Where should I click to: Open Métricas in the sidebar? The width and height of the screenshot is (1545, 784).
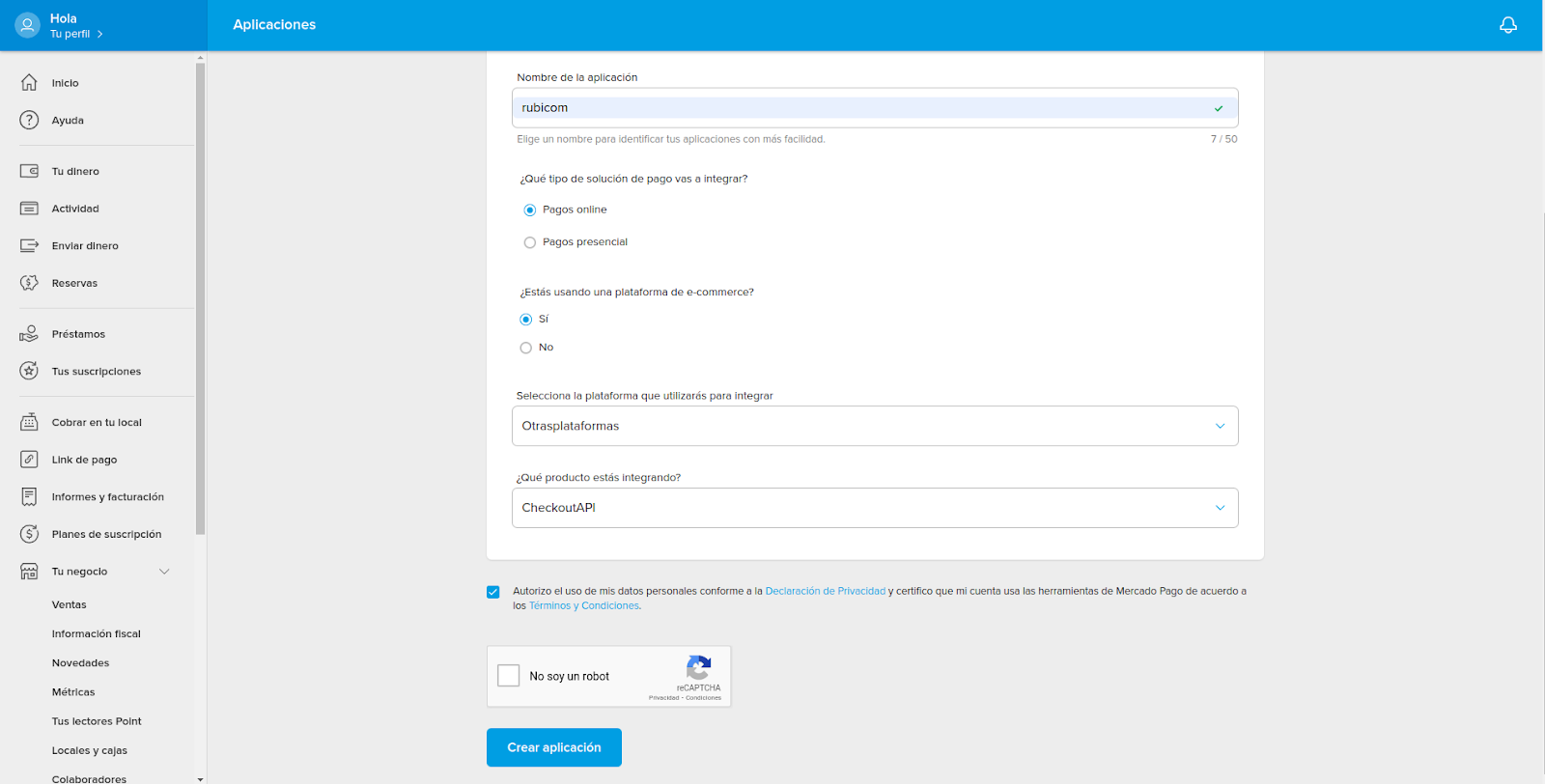(73, 692)
